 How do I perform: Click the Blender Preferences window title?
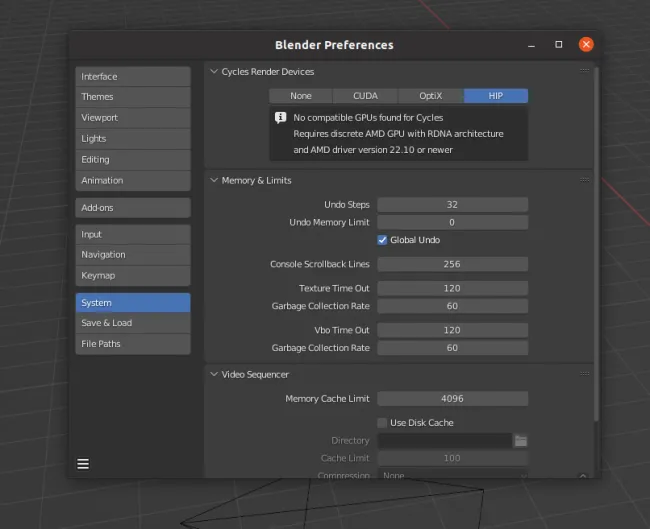tap(334, 45)
